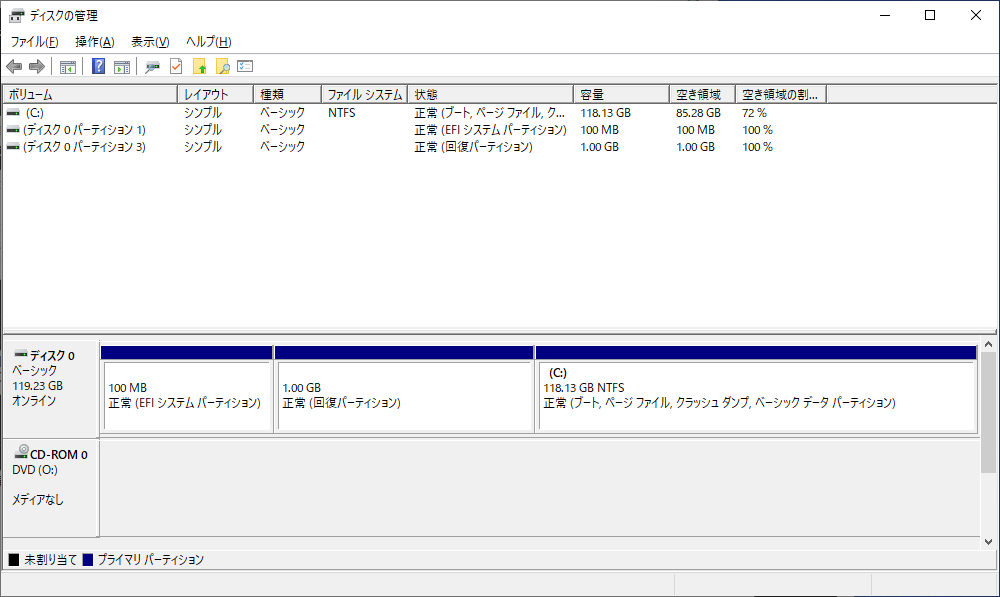Image resolution: width=1000 pixels, height=597 pixels.
Task: Select the 100 MB EFI partition block
Action: click(187, 389)
